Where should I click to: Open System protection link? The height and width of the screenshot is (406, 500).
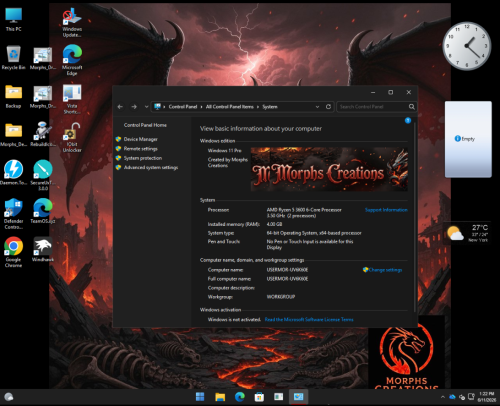pos(143,158)
